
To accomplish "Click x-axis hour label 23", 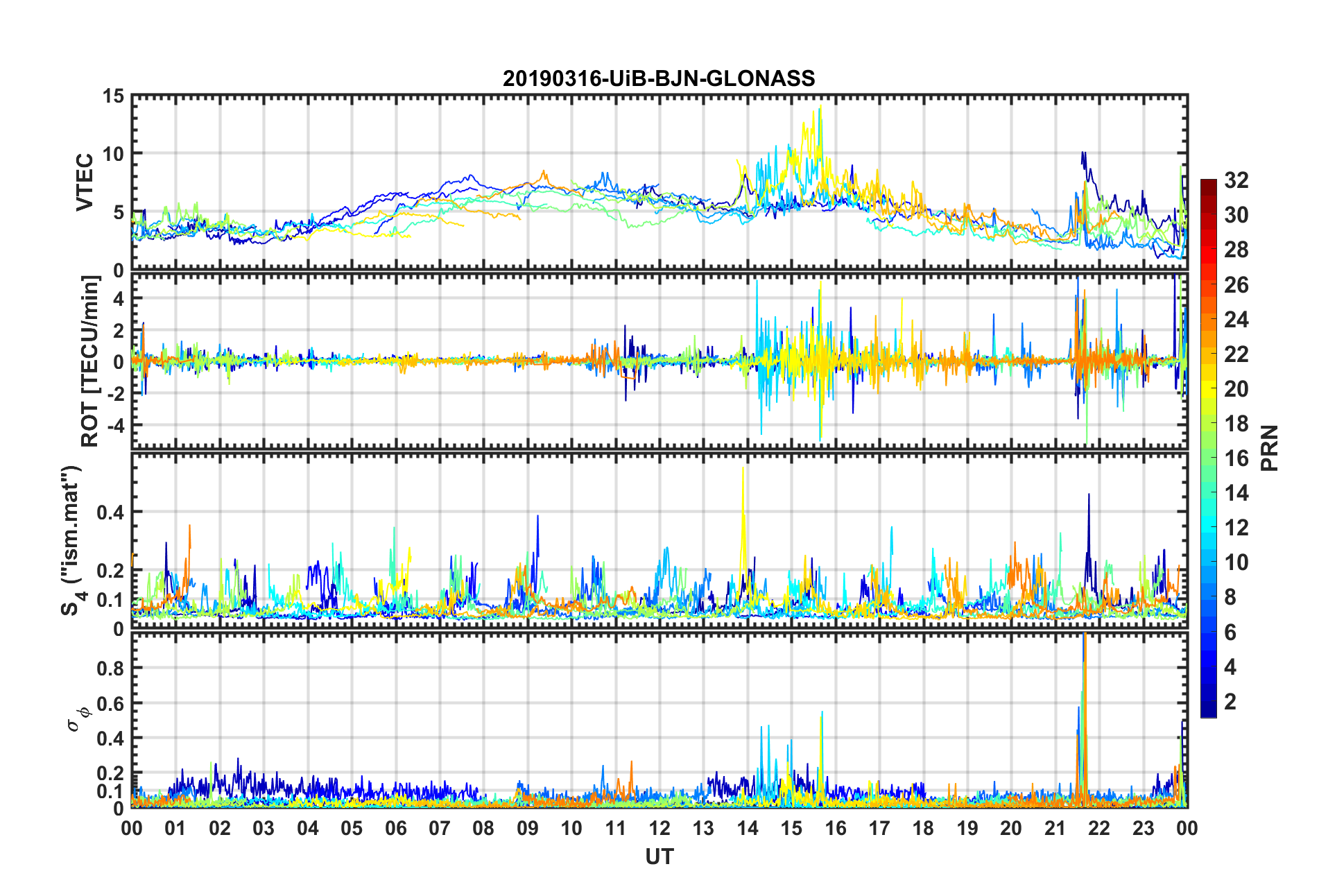I will tap(1143, 828).
